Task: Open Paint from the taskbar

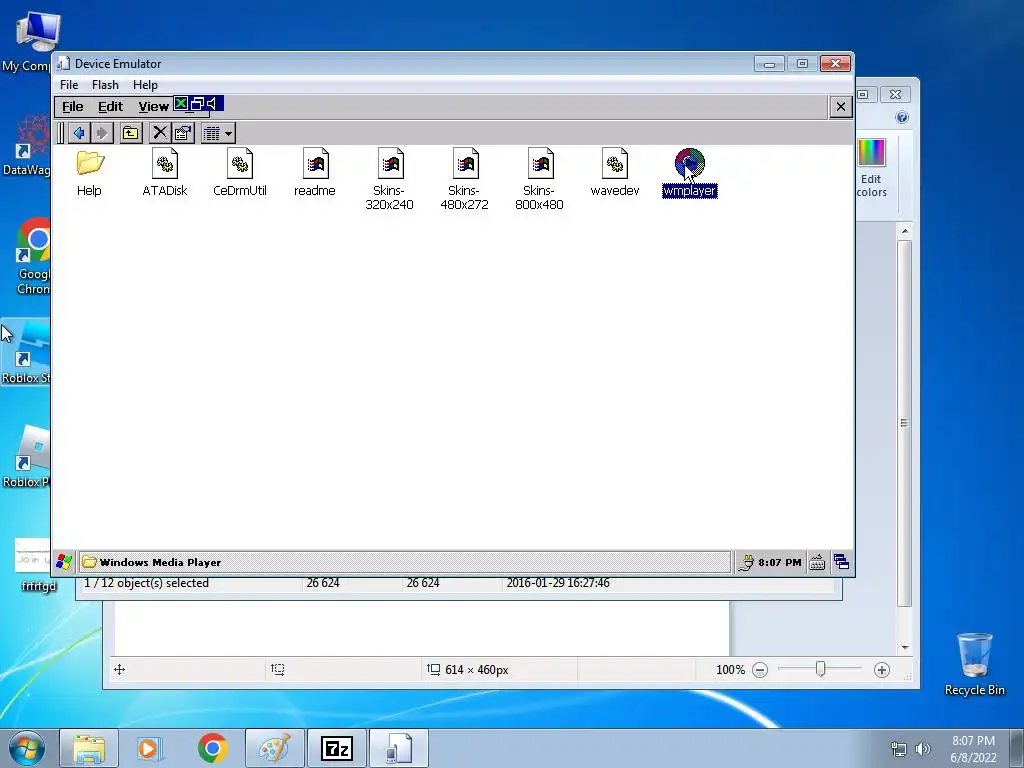Action: coord(274,748)
